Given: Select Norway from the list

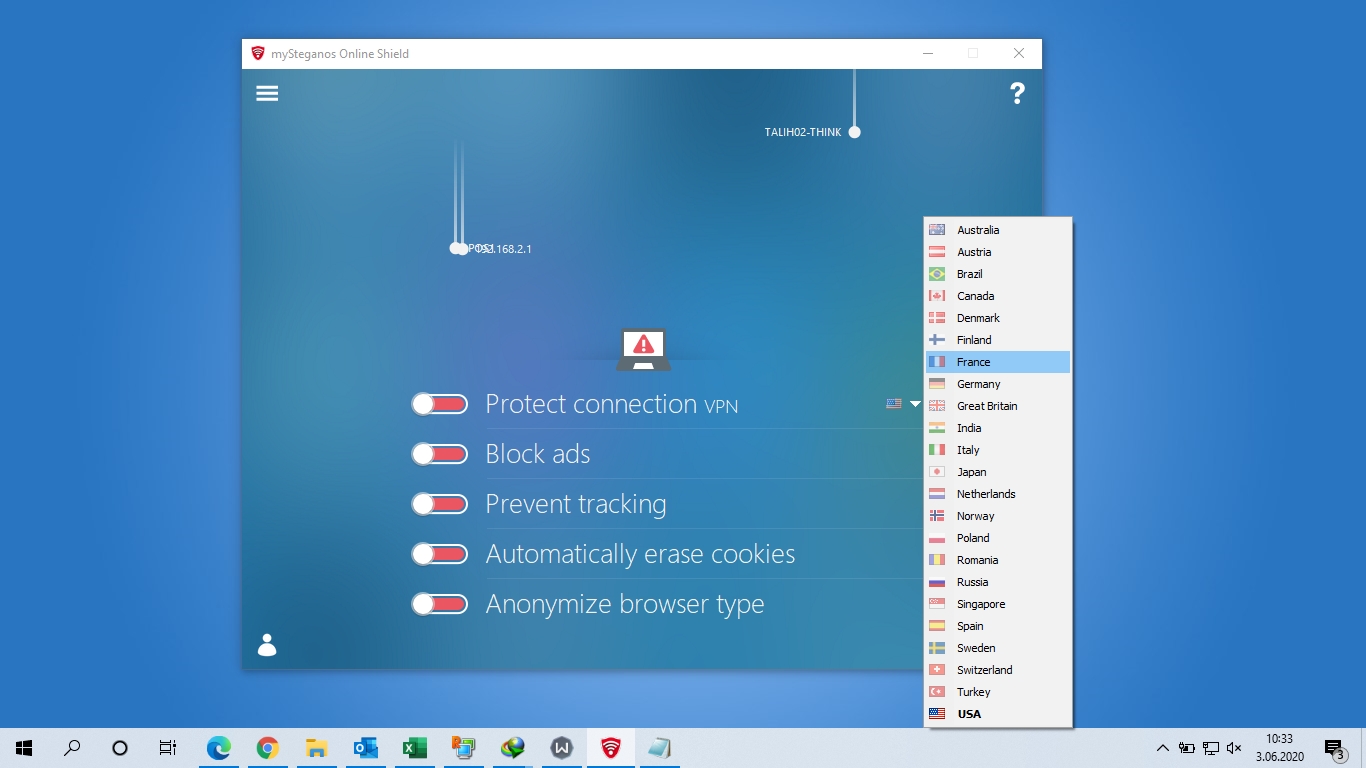Looking at the screenshot, I should point(998,516).
